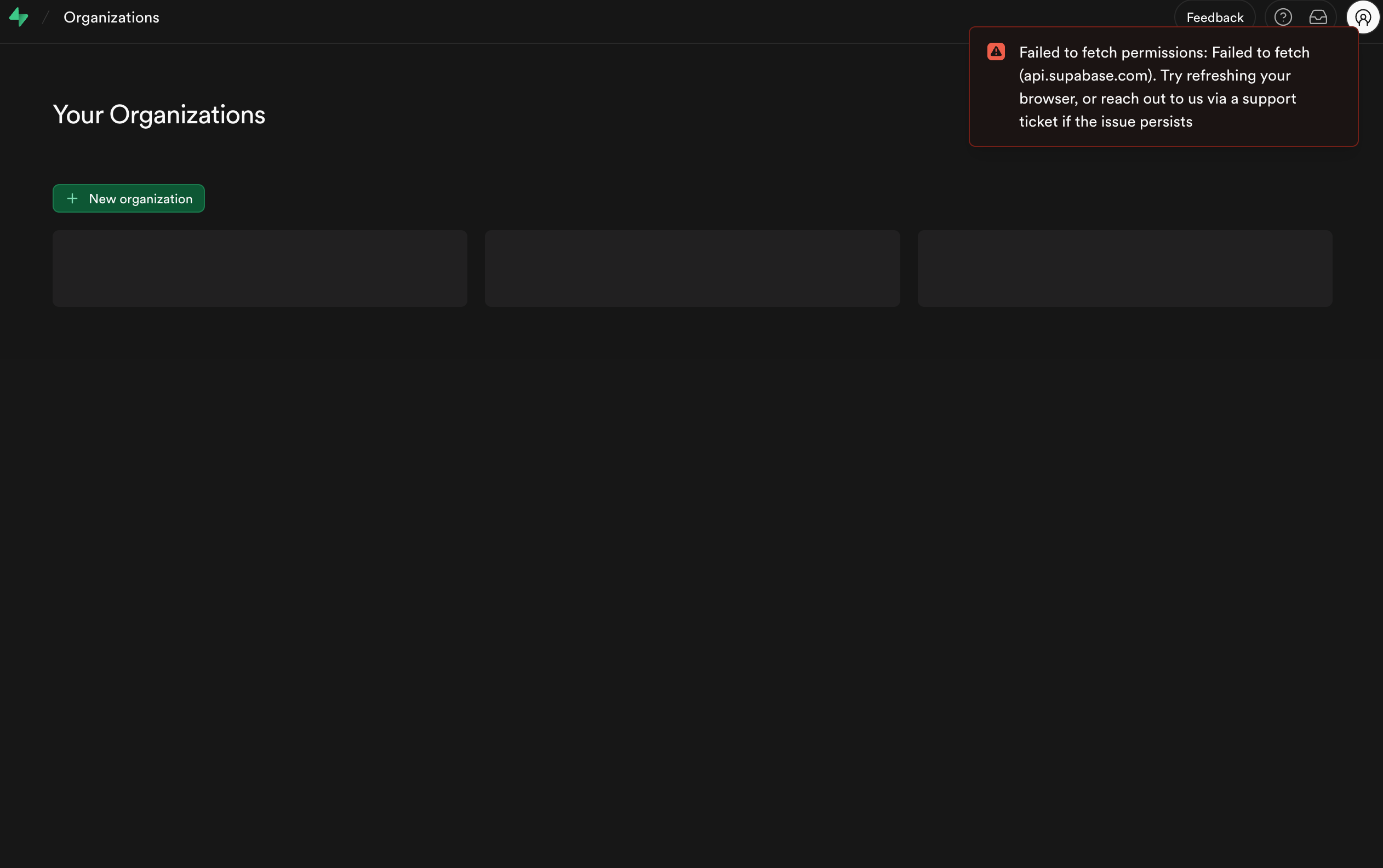1383x868 pixels.
Task: Click the Your Organizations heading
Action: pos(159,115)
